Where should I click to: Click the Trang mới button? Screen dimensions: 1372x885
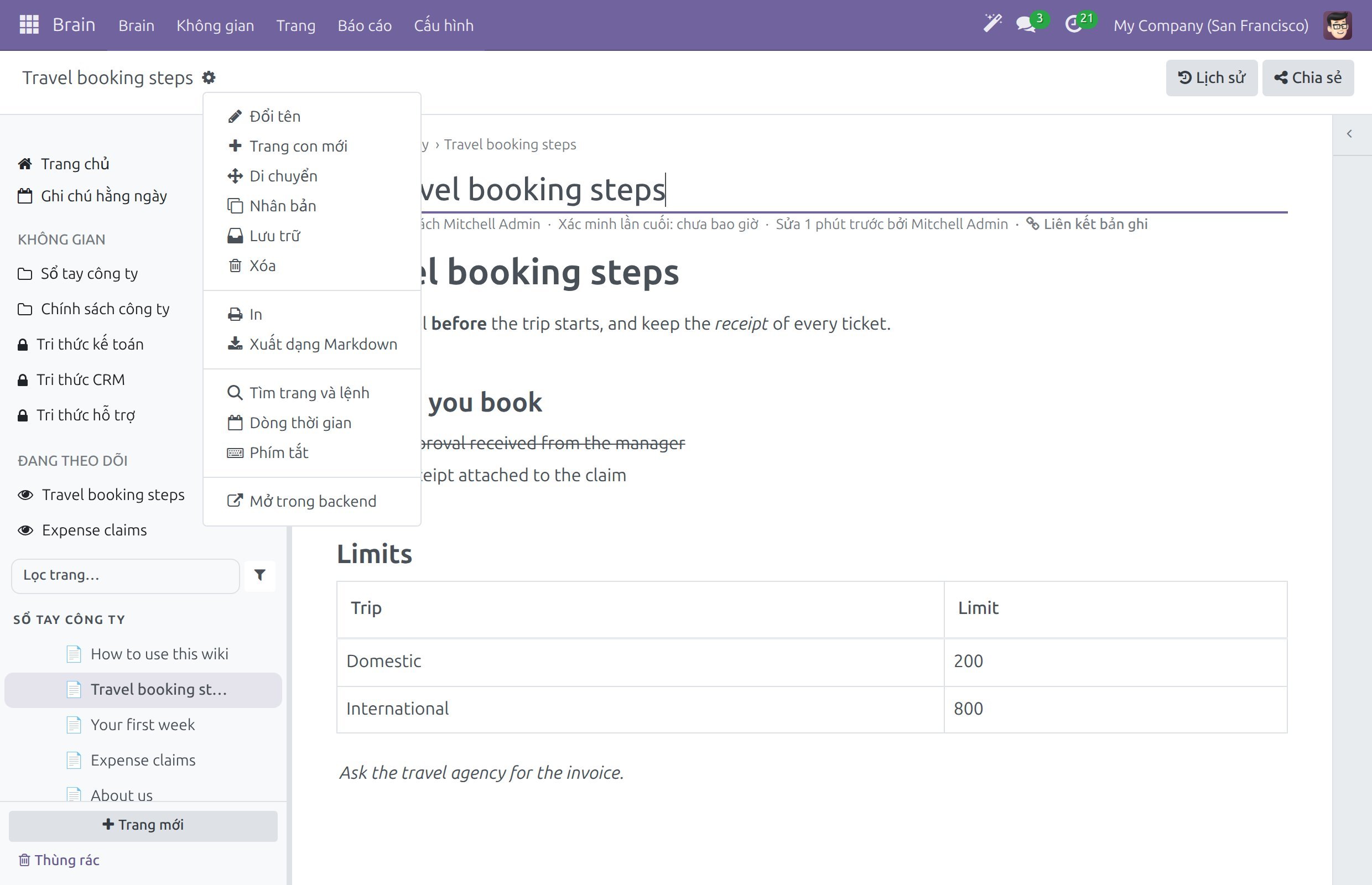point(143,825)
